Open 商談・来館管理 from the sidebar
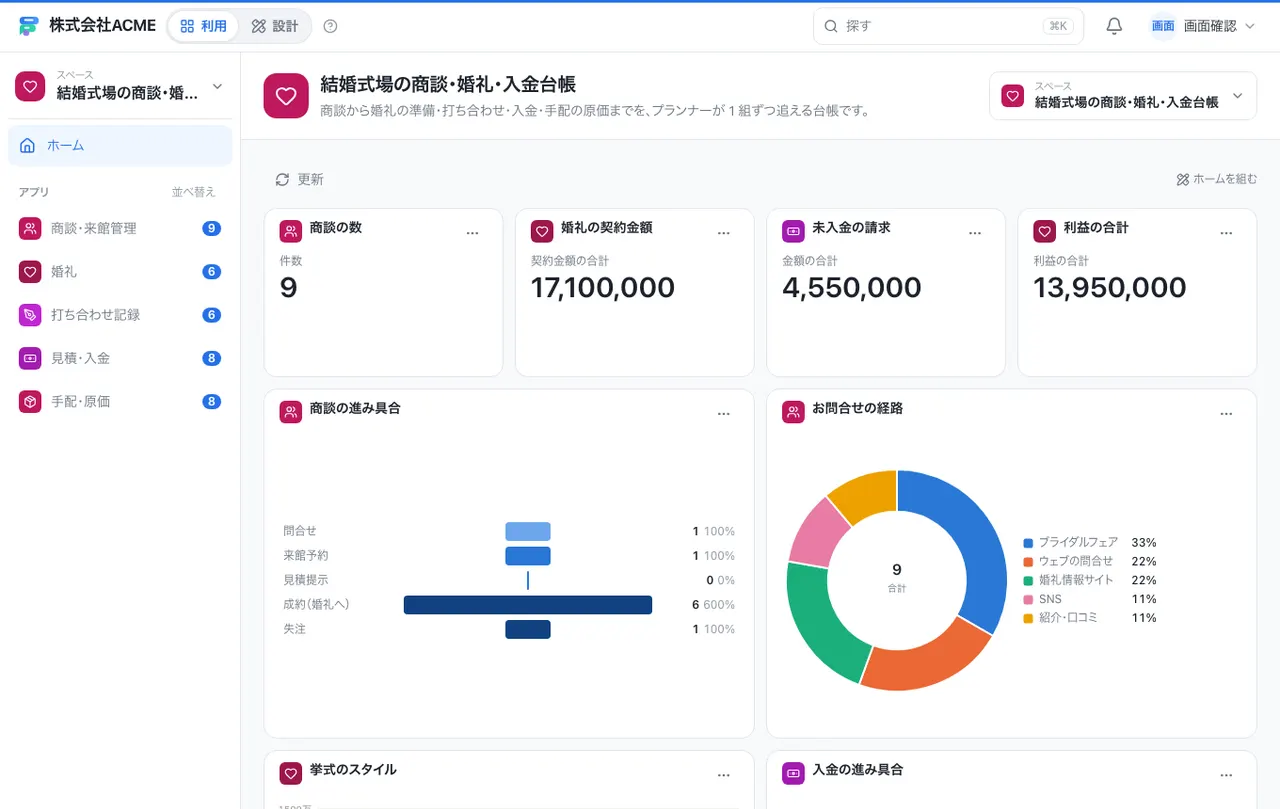The width and height of the screenshot is (1280, 809). coord(120,229)
